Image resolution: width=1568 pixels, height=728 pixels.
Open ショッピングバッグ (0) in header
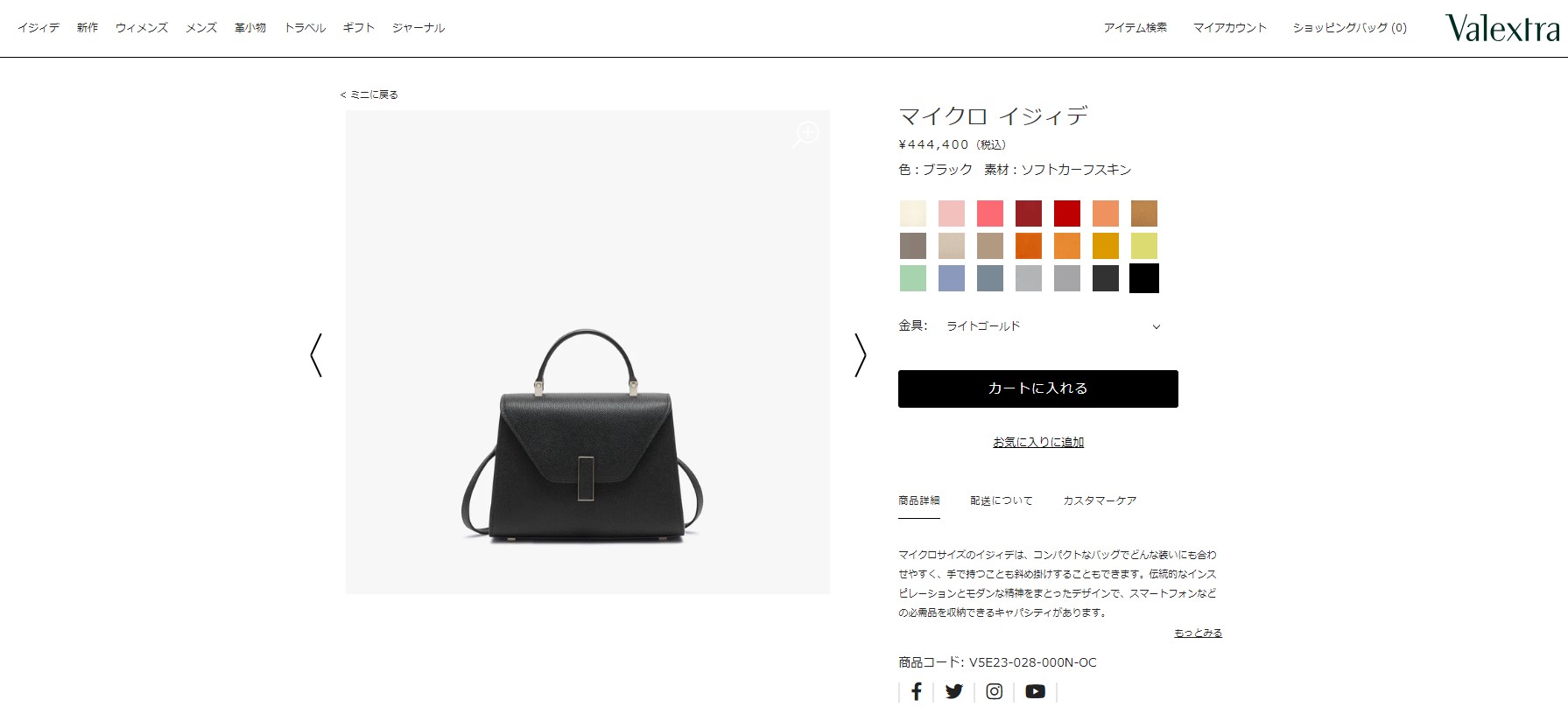click(x=1349, y=28)
